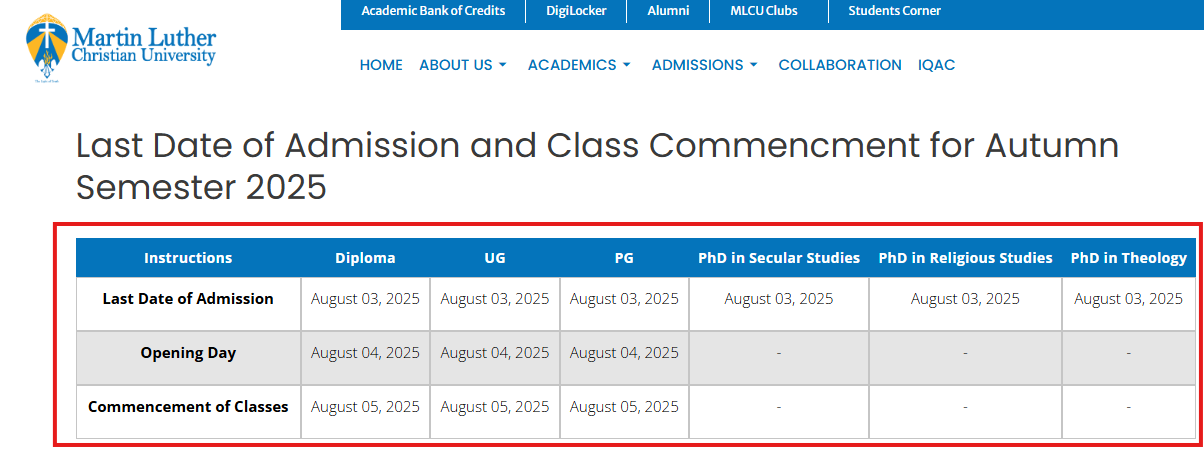Image resolution: width=1204 pixels, height=454 pixels.
Task: Select the Commencement of Classes row label
Action: click(188, 407)
